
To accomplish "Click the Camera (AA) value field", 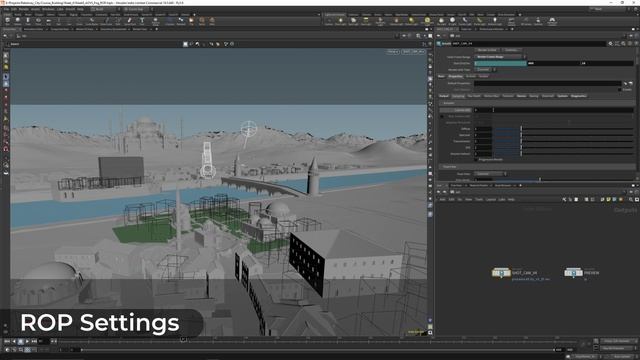I will [x=482, y=110].
